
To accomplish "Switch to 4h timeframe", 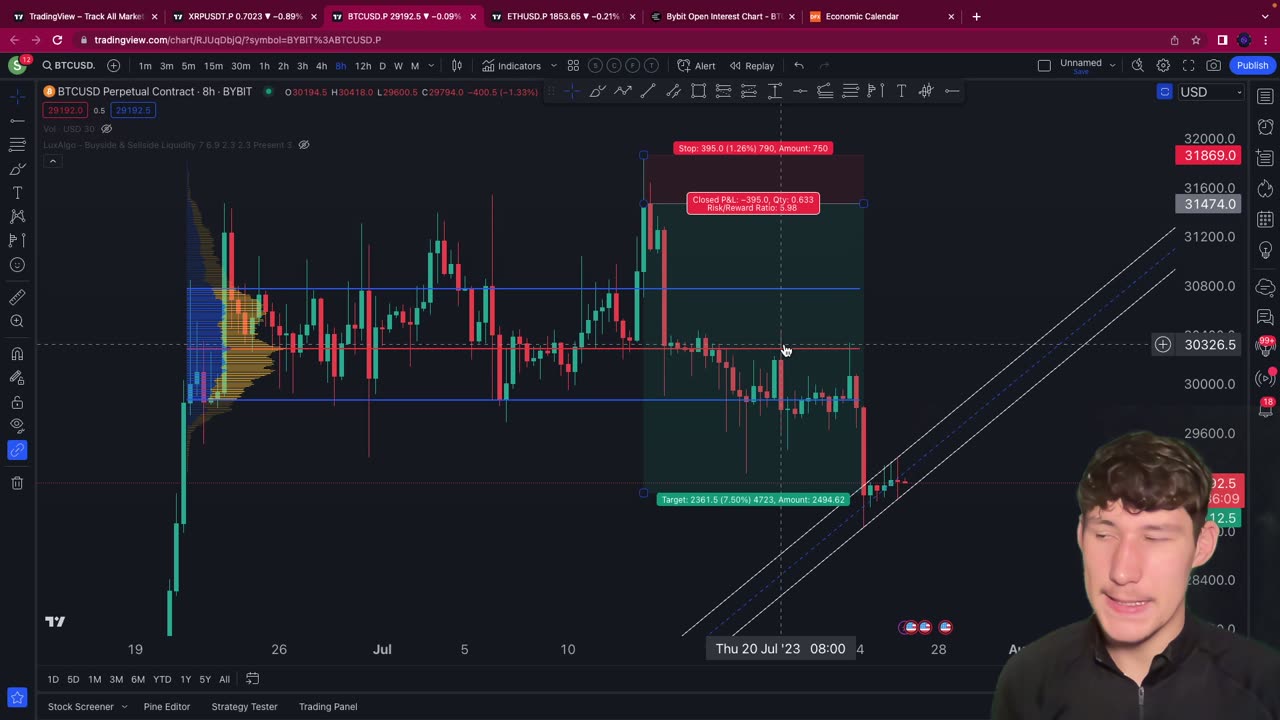I will [321, 65].
